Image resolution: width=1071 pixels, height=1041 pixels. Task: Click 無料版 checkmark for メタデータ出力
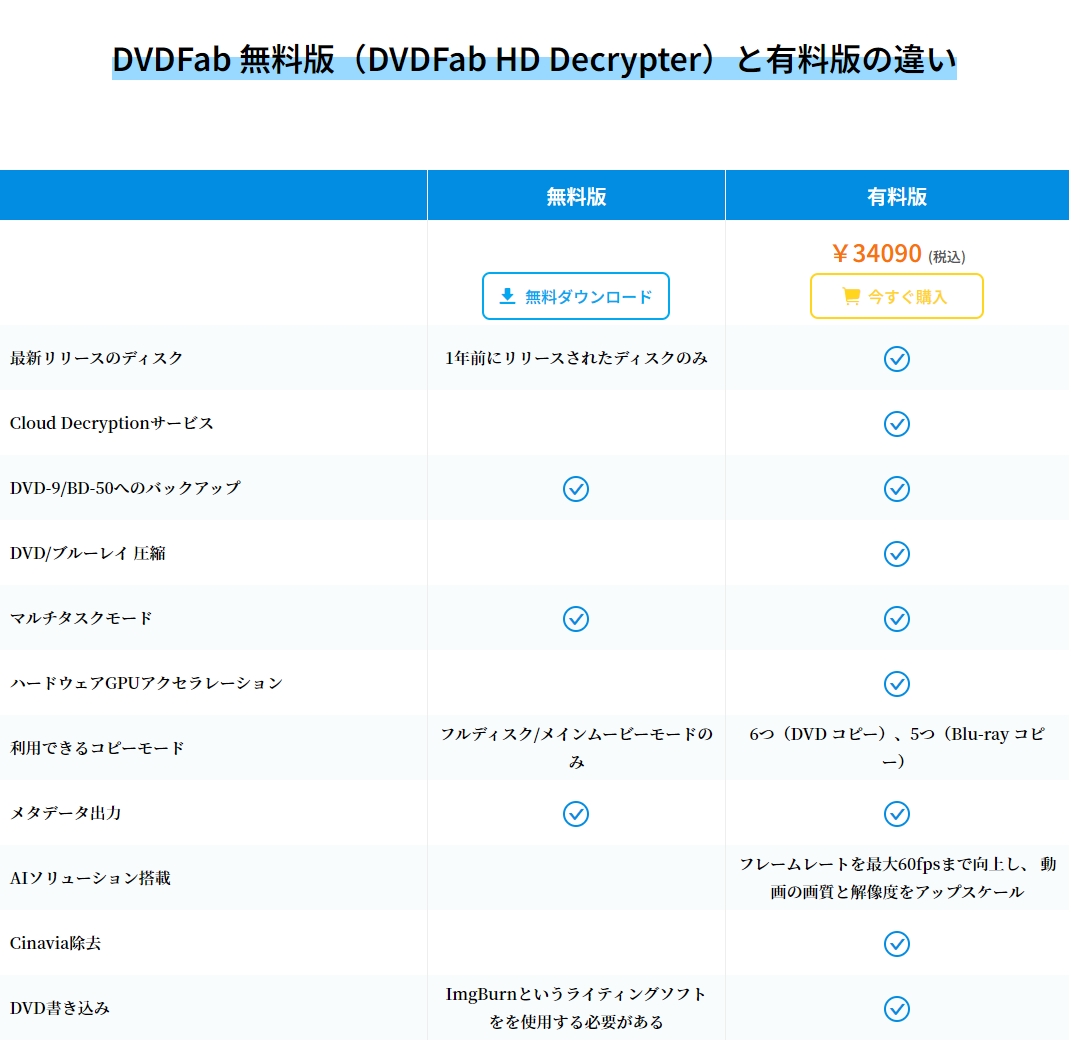(576, 814)
